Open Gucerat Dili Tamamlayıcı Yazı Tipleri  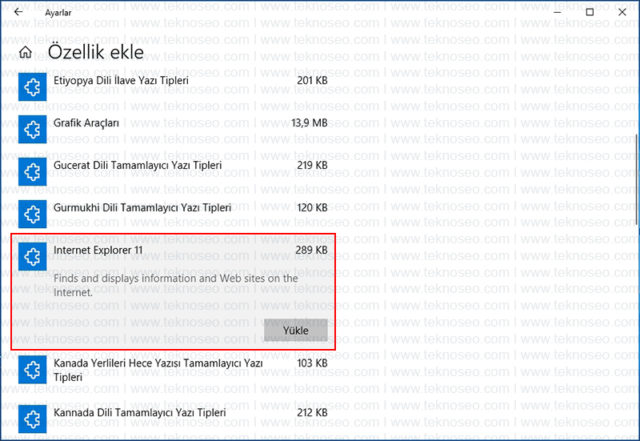[x=138, y=165]
